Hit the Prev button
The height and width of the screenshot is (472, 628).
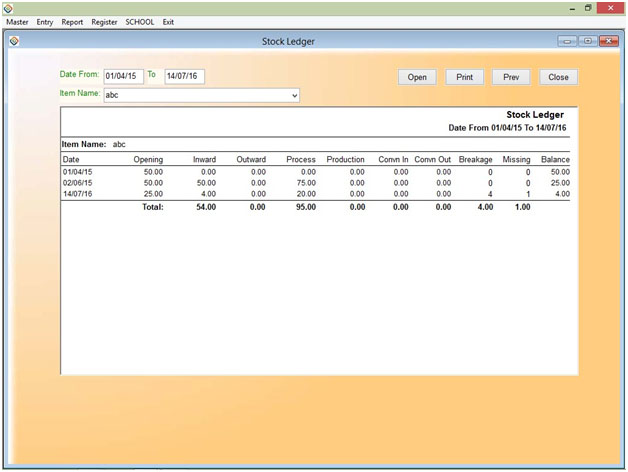point(511,77)
